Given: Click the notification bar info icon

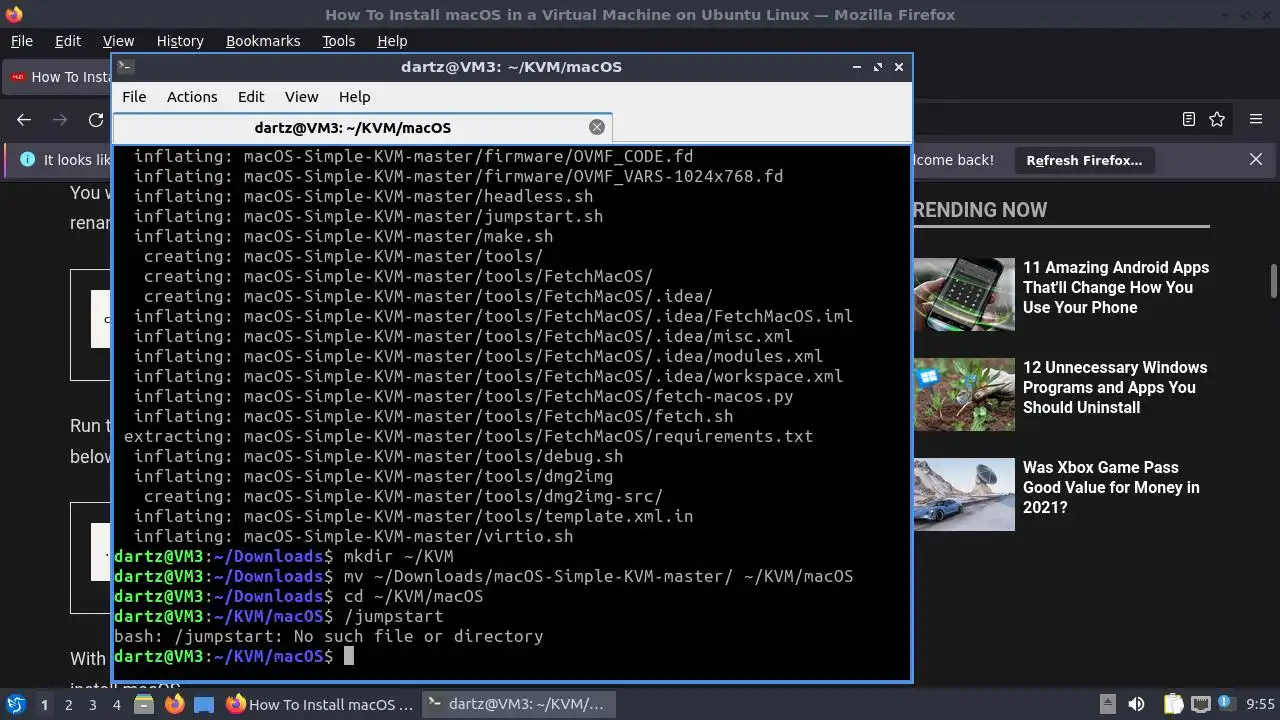Looking at the screenshot, I should (x=27, y=160).
